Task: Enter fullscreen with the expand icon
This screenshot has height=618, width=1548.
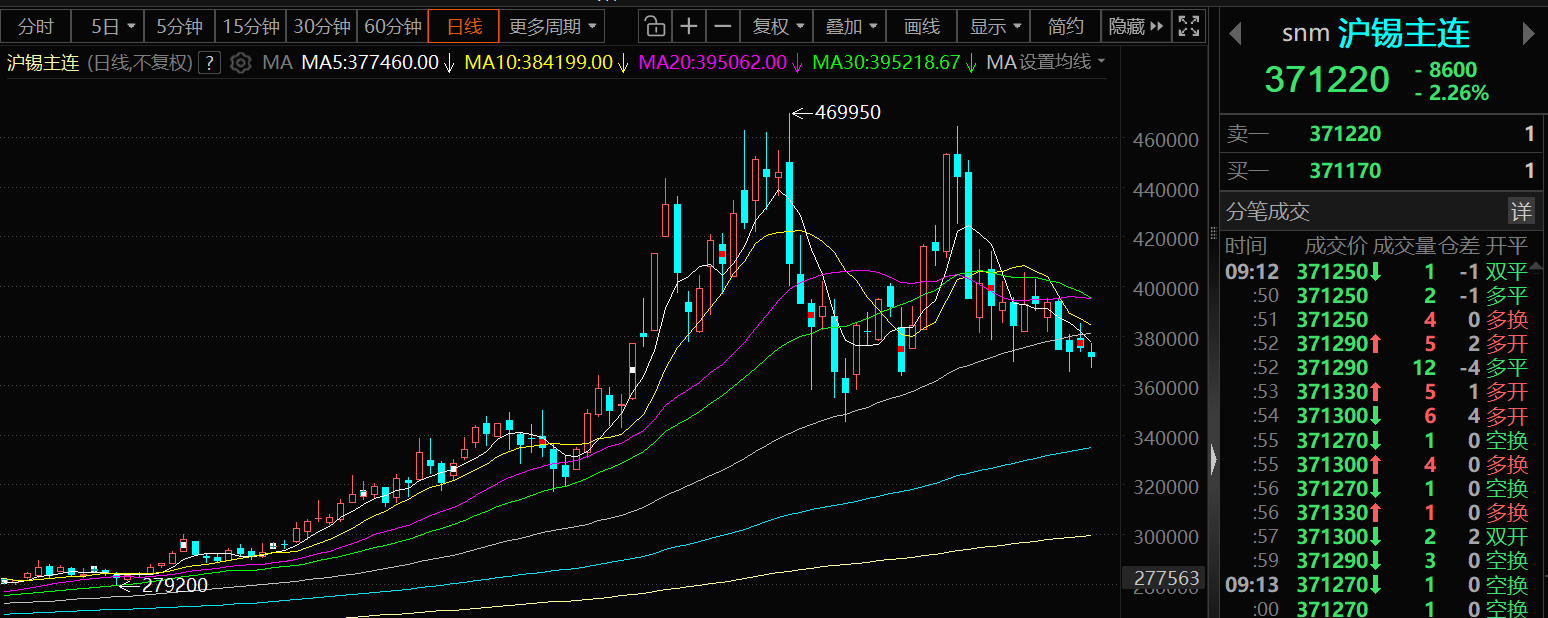Action: point(1188,26)
